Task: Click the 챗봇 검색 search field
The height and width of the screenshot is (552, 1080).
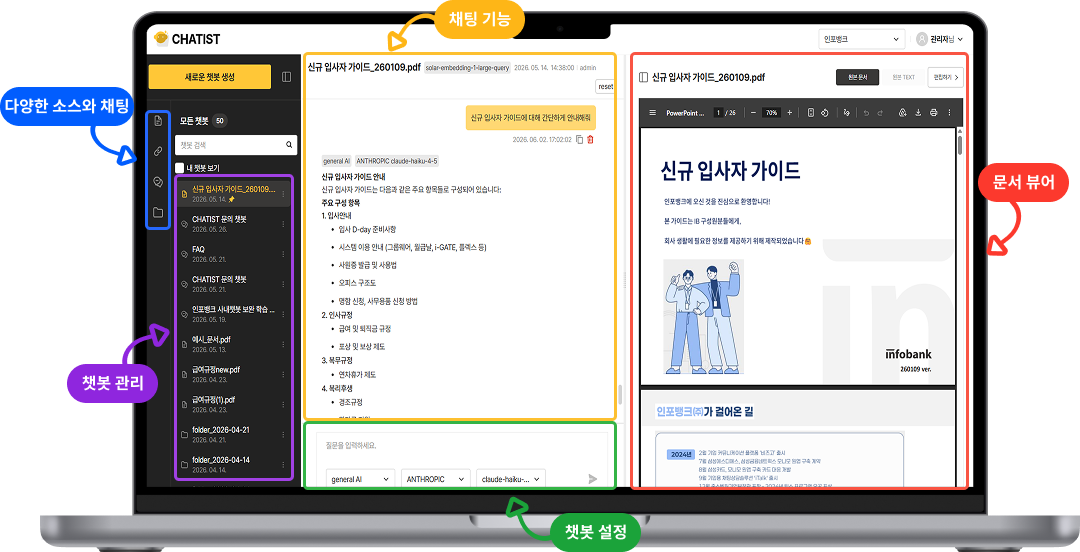Action: click(x=236, y=145)
